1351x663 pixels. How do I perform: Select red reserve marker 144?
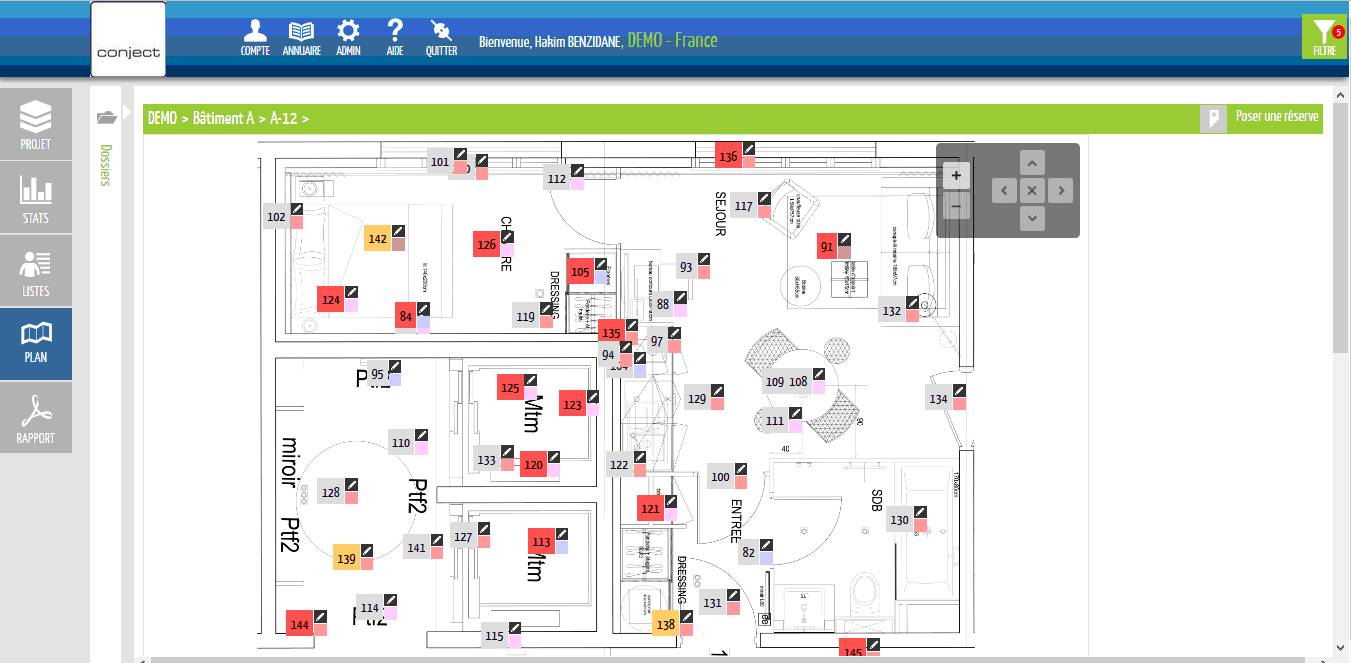click(x=299, y=624)
